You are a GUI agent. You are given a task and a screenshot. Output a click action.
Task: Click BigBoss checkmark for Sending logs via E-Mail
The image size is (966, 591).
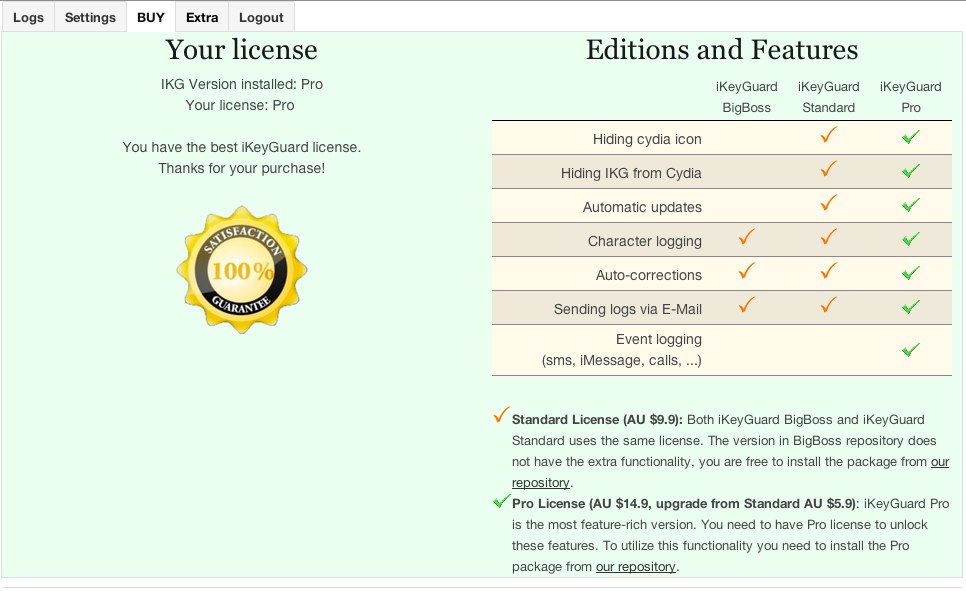(746, 307)
